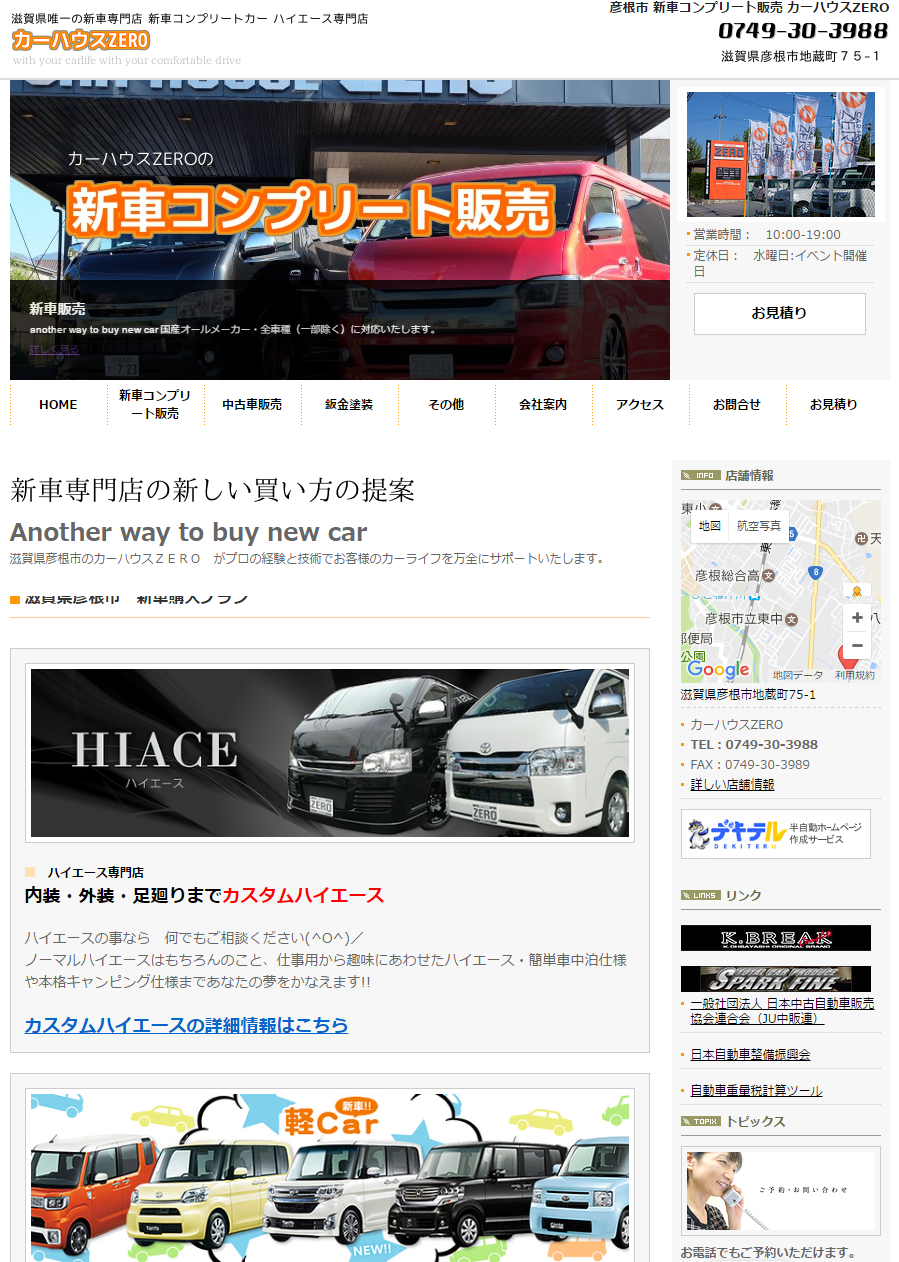Open the 自動車重量税計算ツール link
The image size is (899, 1262).
pos(756,1091)
